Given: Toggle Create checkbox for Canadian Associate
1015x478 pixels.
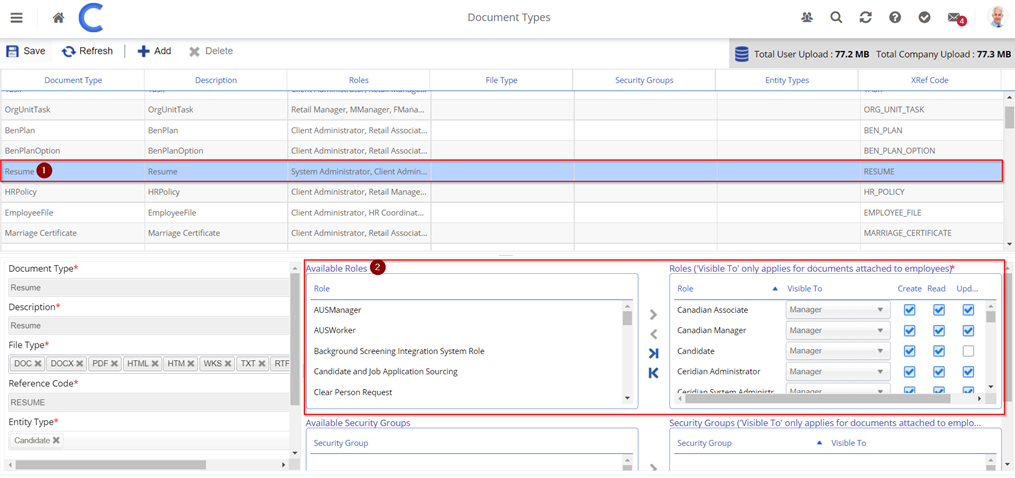Looking at the screenshot, I should 909,310.
